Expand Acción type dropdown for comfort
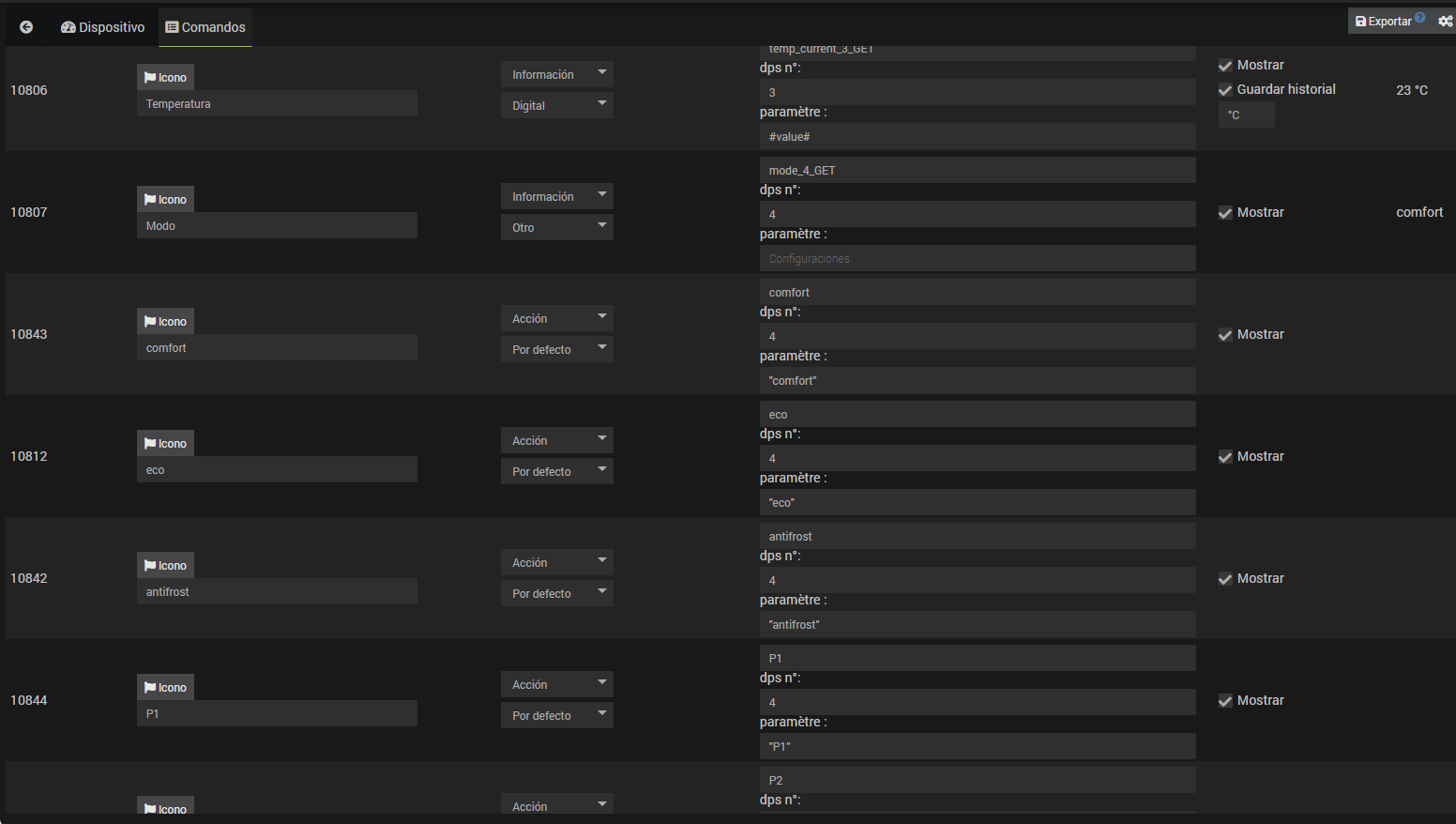This screenshot has height=824, width=1456. tap(556, 319)
